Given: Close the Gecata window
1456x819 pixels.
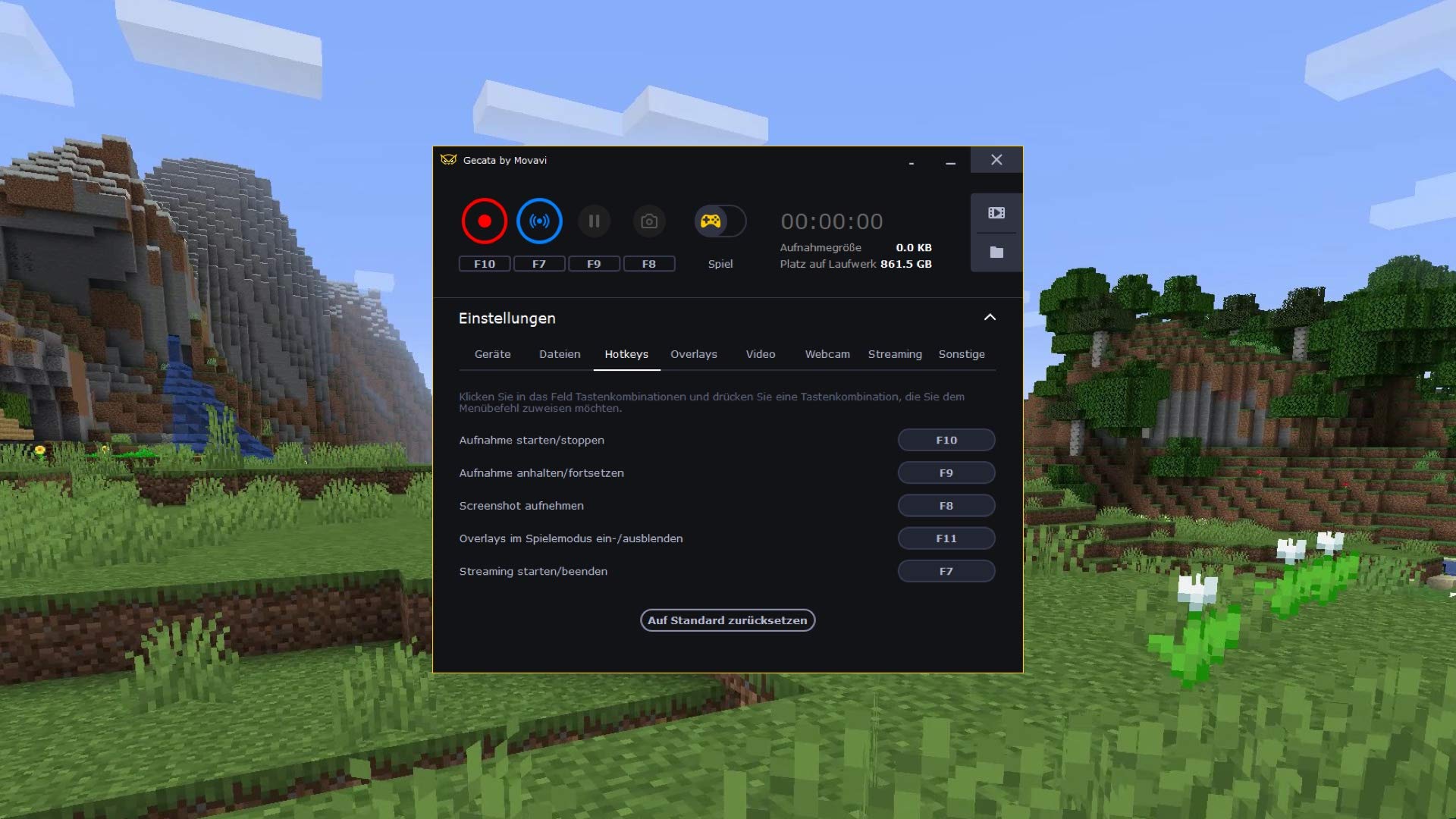Looking at the screenshot, I should 996,160.
